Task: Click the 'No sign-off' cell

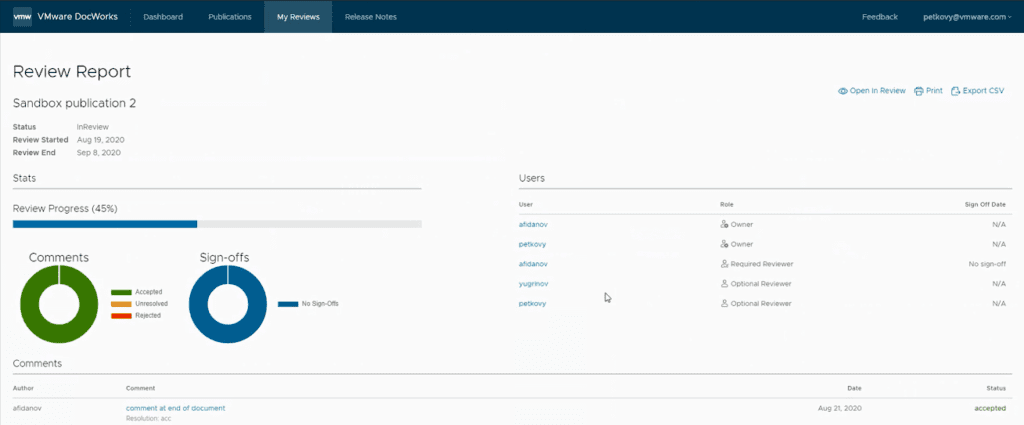Action: point(987,264)
